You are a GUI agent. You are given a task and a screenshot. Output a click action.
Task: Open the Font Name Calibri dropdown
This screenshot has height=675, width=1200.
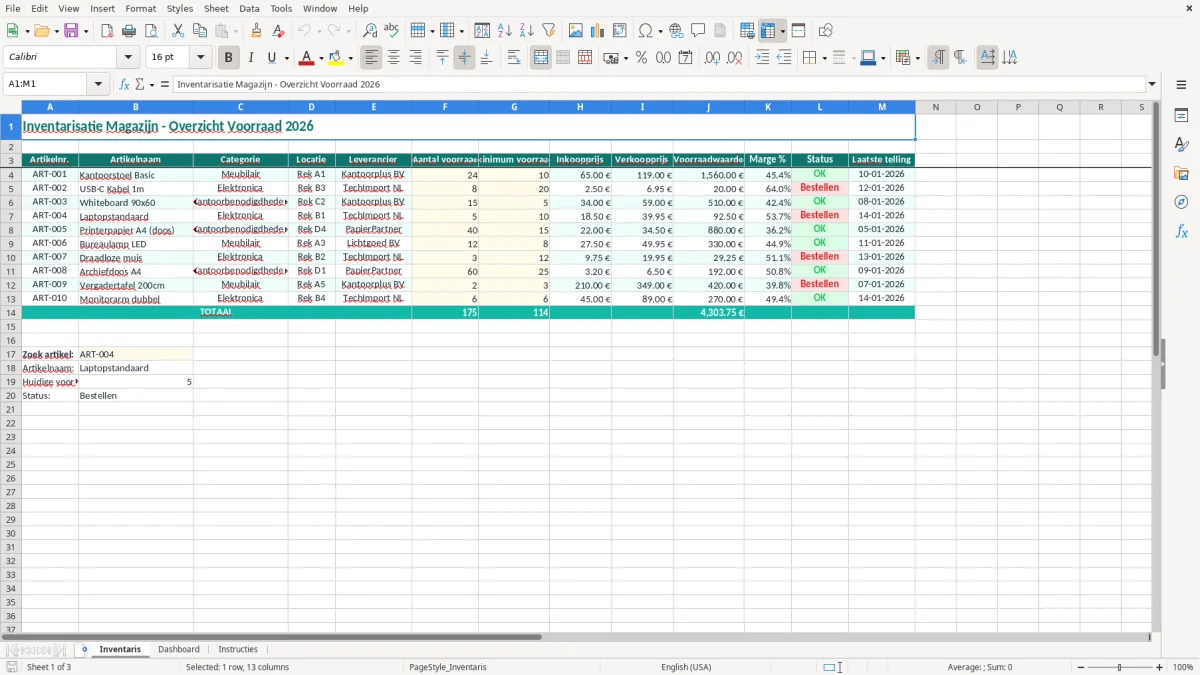[128, 58]
